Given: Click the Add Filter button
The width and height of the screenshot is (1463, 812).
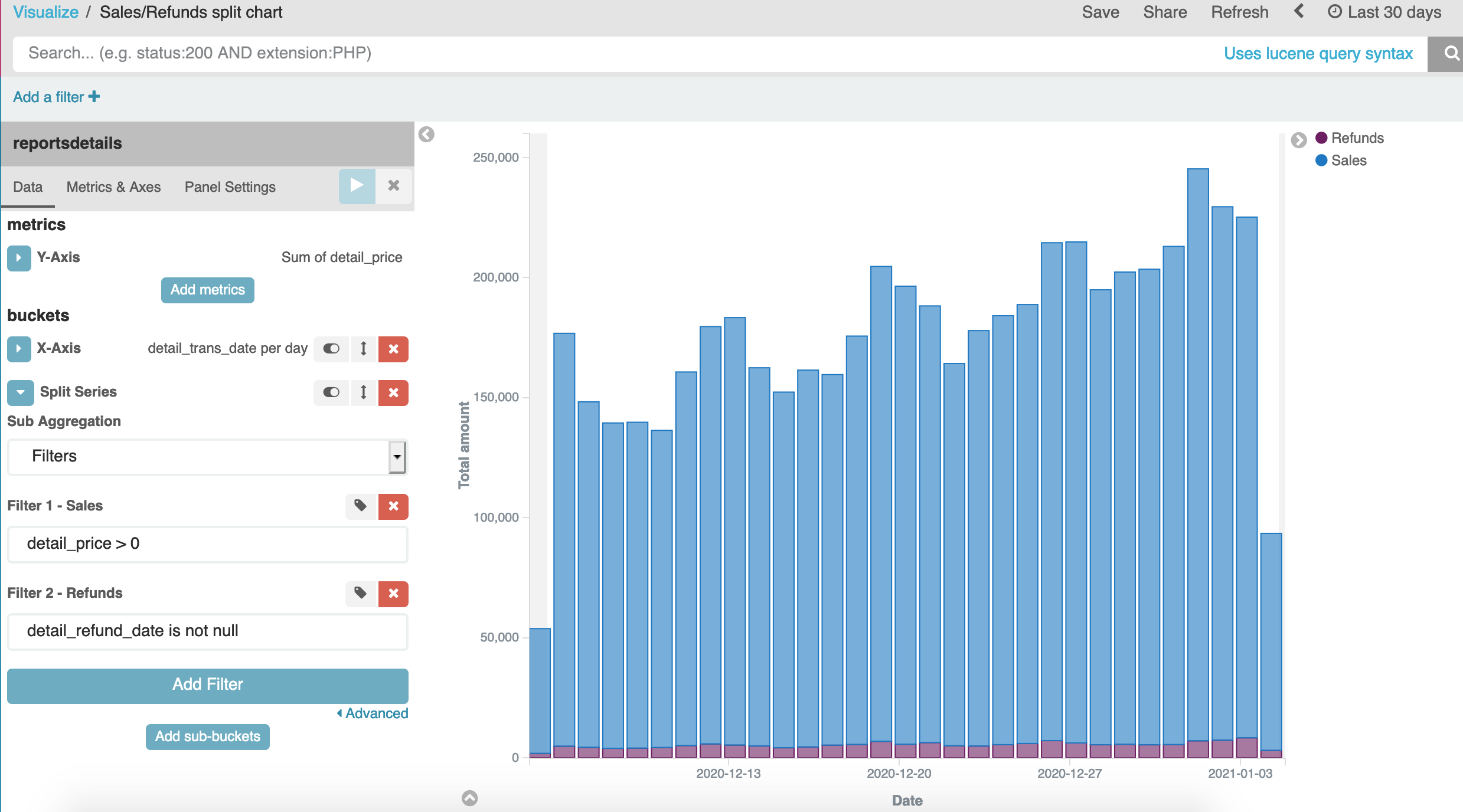Looking at the screenshot, I should (207, 685).
